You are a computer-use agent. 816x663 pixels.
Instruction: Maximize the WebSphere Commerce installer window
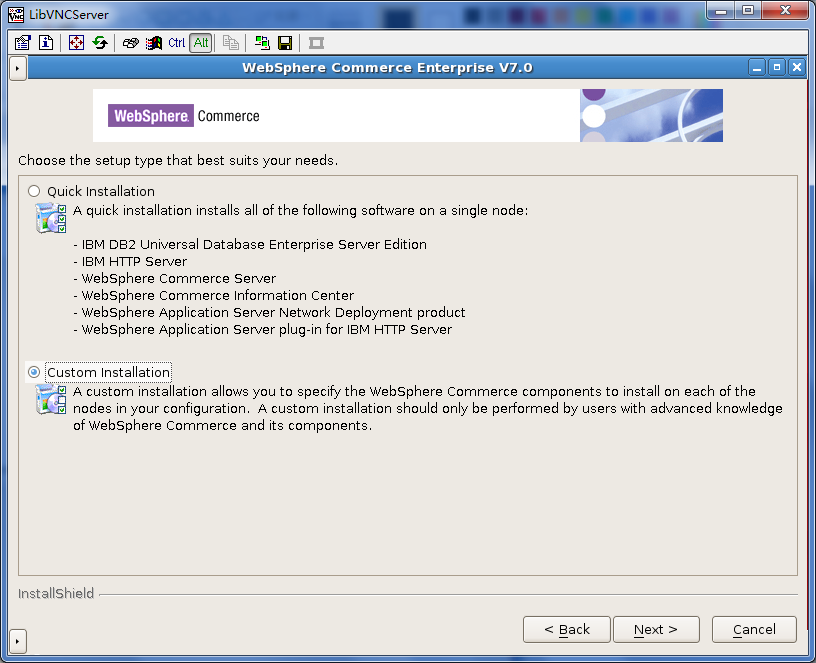point(777,68)
